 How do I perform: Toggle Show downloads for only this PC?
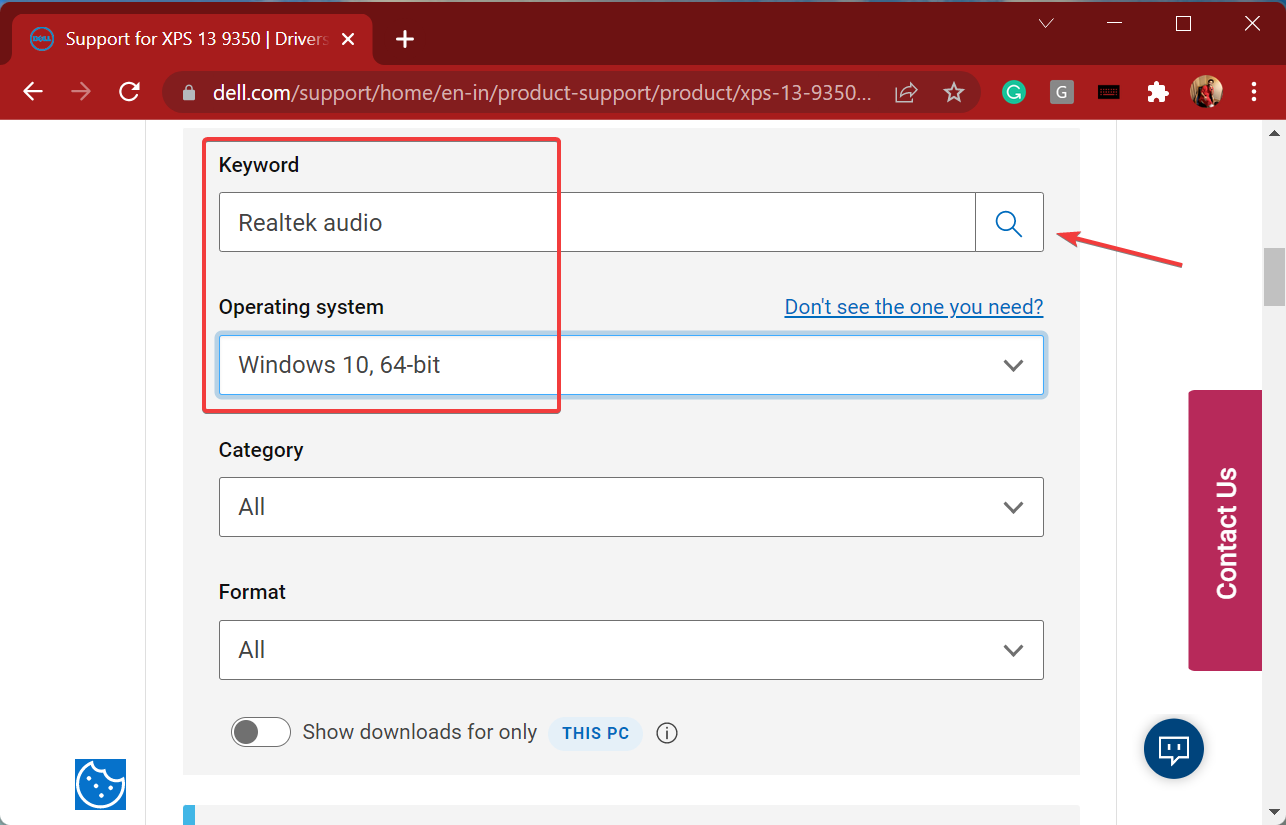(x=260, y=733)
